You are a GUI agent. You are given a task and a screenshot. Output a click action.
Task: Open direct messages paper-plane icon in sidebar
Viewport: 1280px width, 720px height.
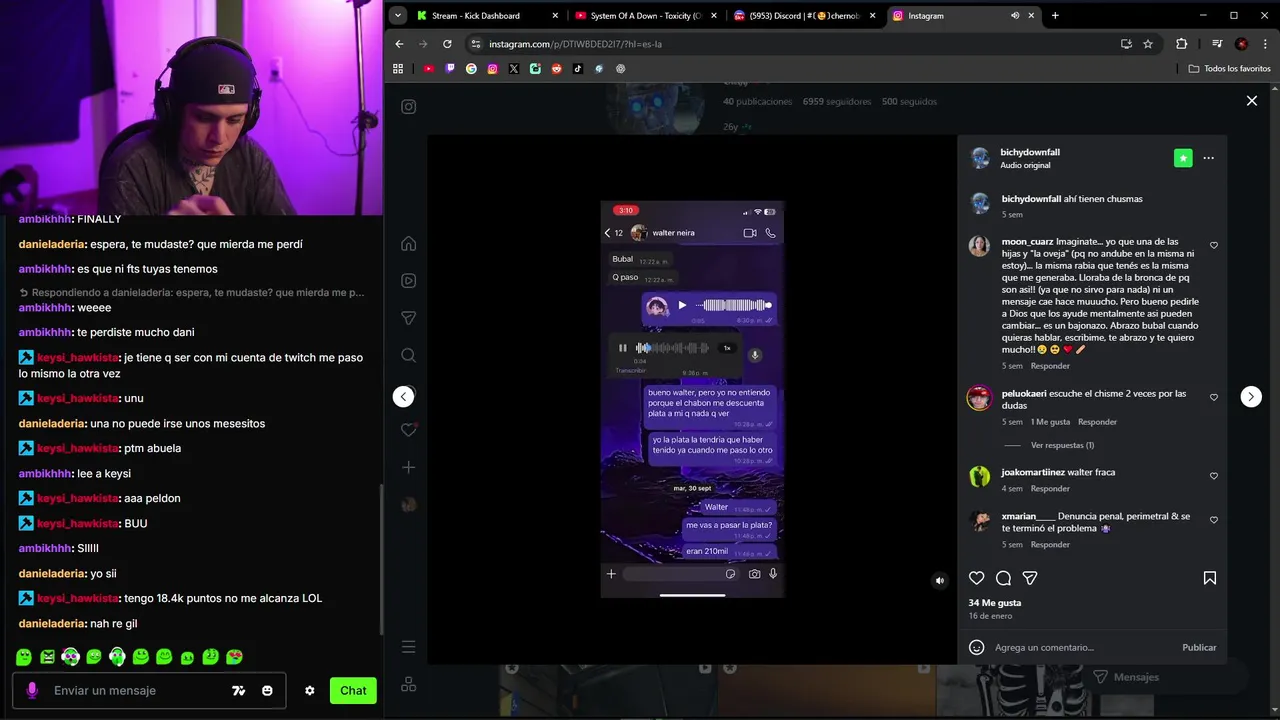pyautogui.click(x=408, y=318)
